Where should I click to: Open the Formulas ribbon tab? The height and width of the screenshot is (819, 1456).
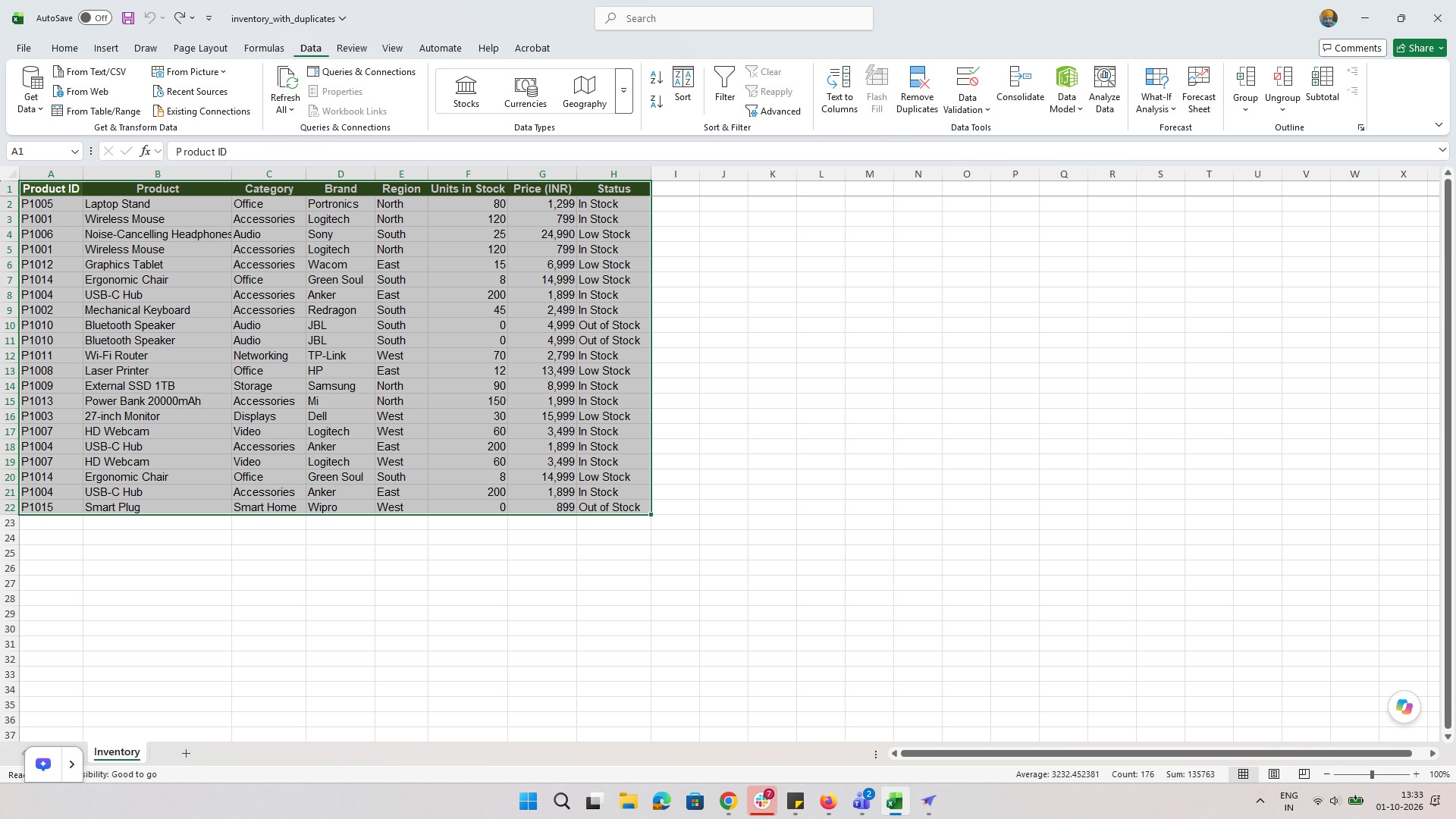[x=264, y=48]
